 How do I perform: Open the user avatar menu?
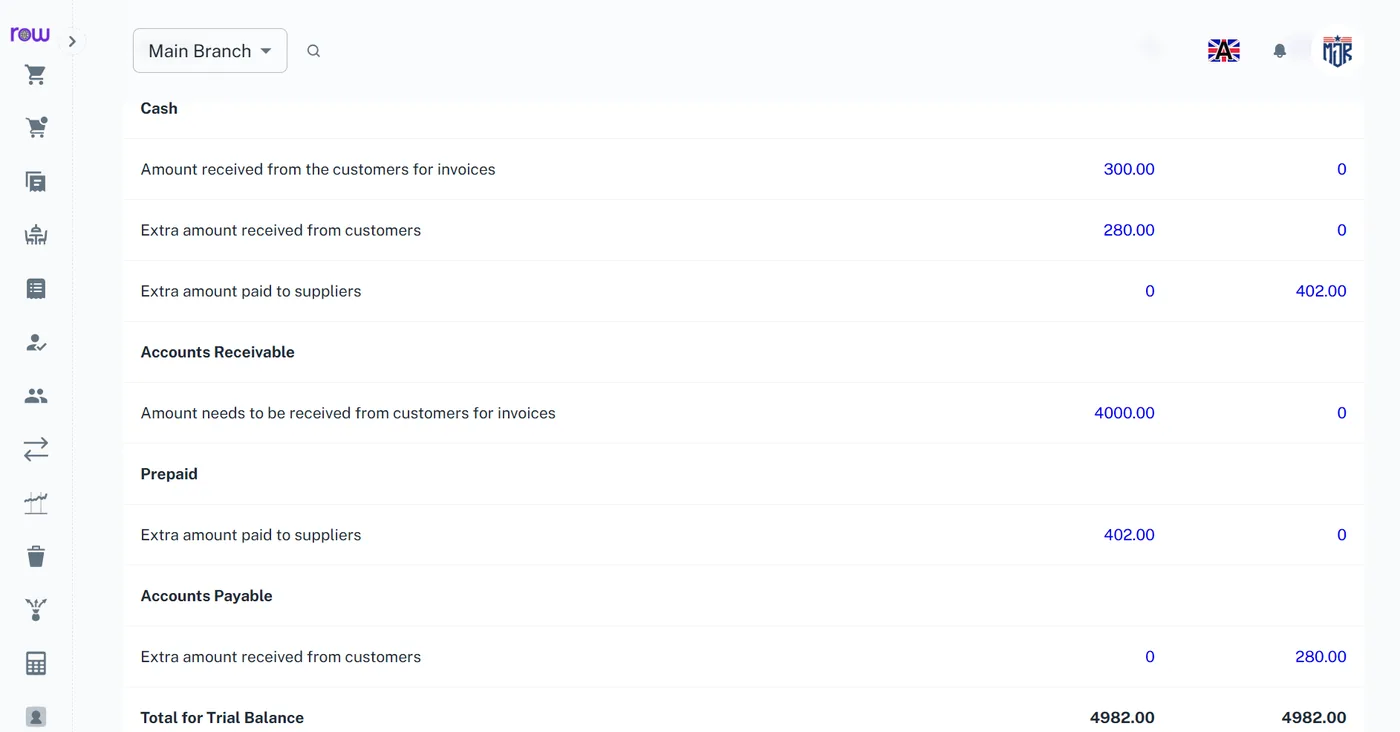click(x=1337, y=51)
